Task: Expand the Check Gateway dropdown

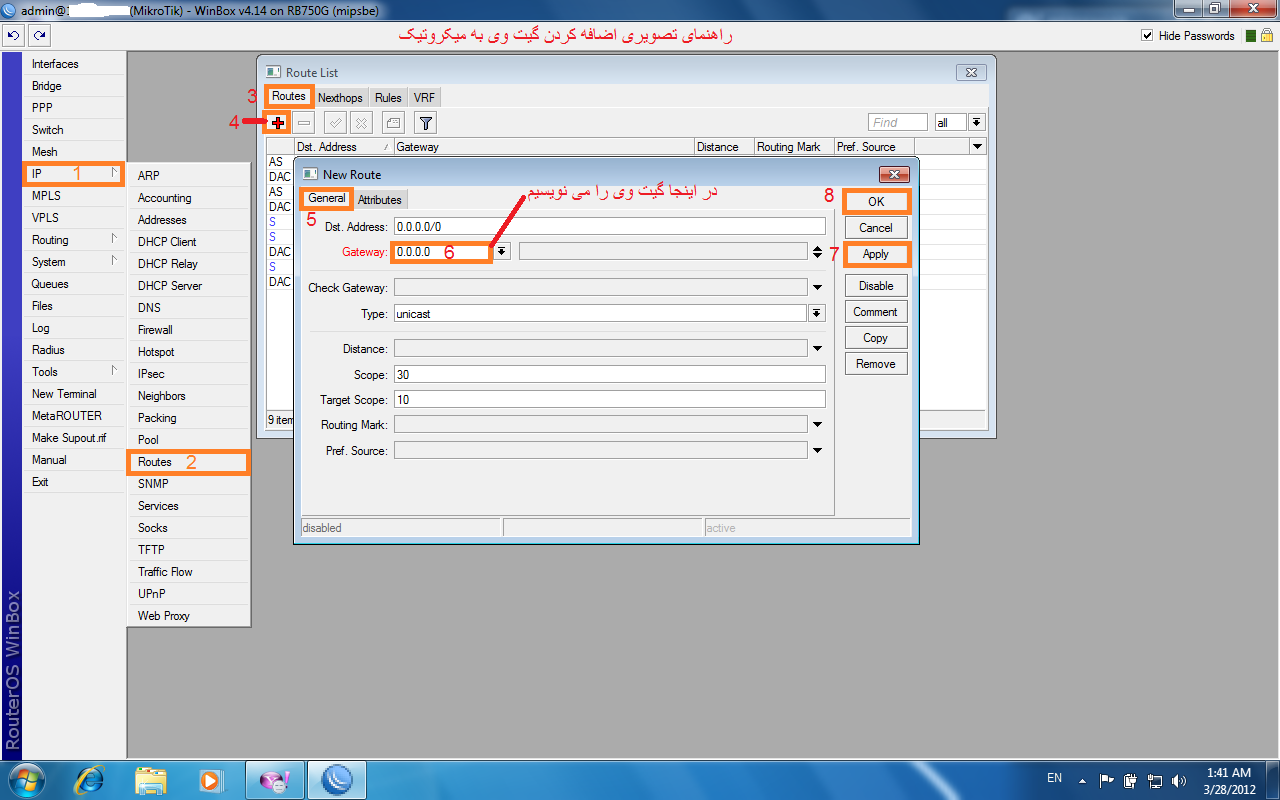Action: [817, 288]
